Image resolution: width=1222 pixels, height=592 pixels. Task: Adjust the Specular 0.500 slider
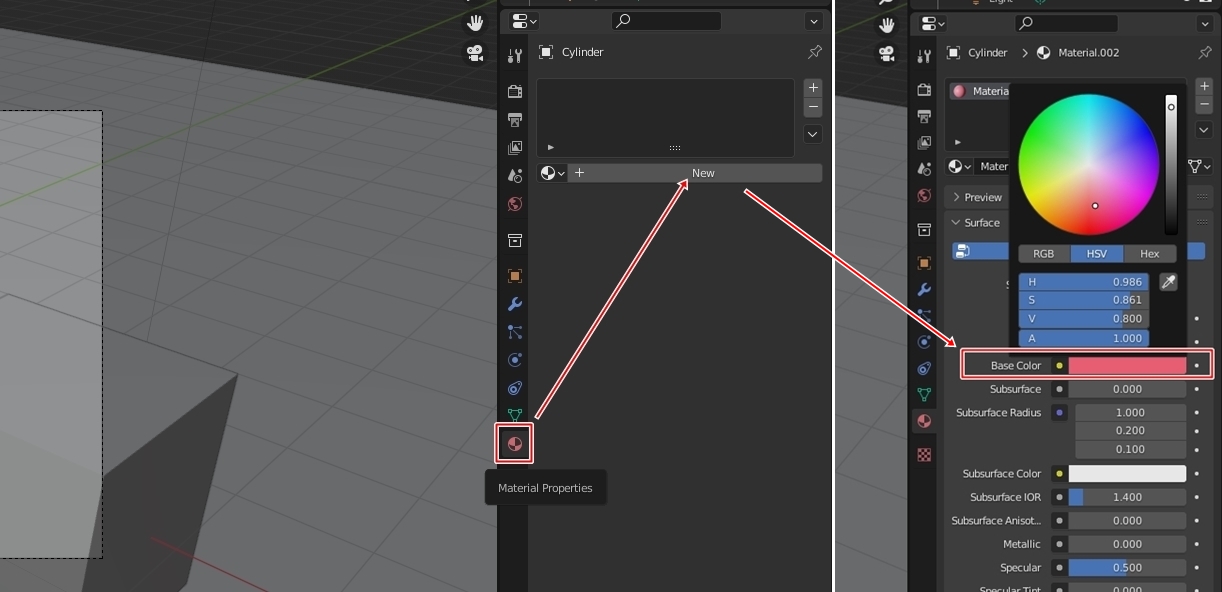[x=1127, y=568]
